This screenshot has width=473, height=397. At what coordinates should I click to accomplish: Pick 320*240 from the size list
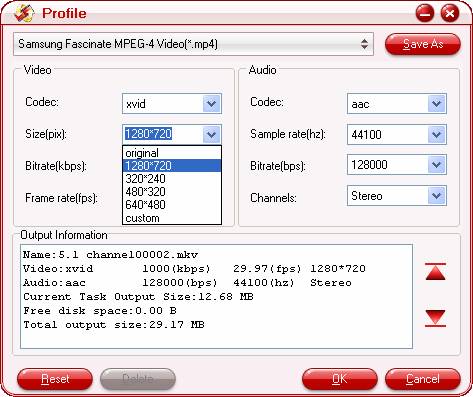tap(172, 179)
